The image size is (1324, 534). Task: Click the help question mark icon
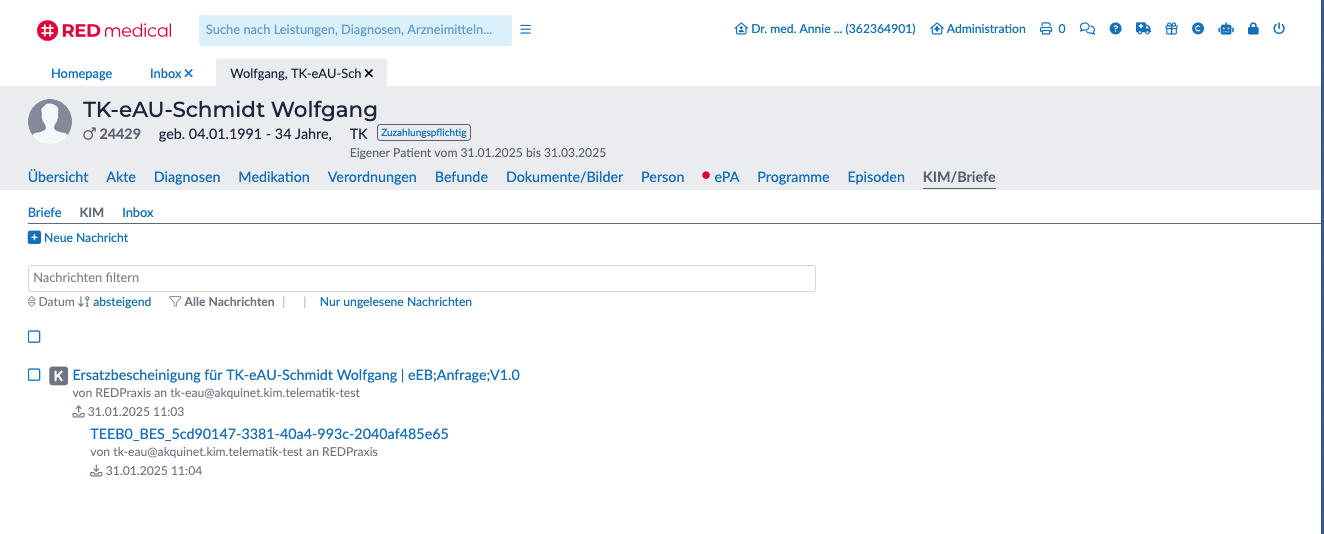(1116, 29)
